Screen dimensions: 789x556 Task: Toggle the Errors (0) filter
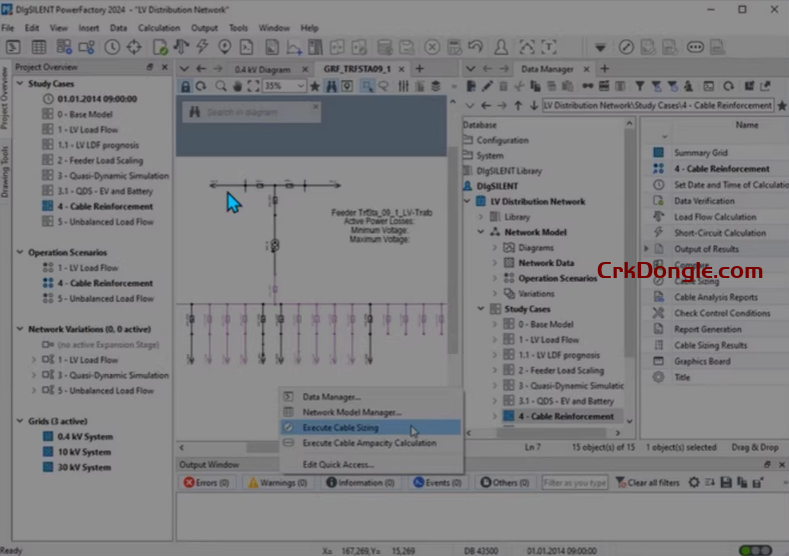[x=206, y=483]
